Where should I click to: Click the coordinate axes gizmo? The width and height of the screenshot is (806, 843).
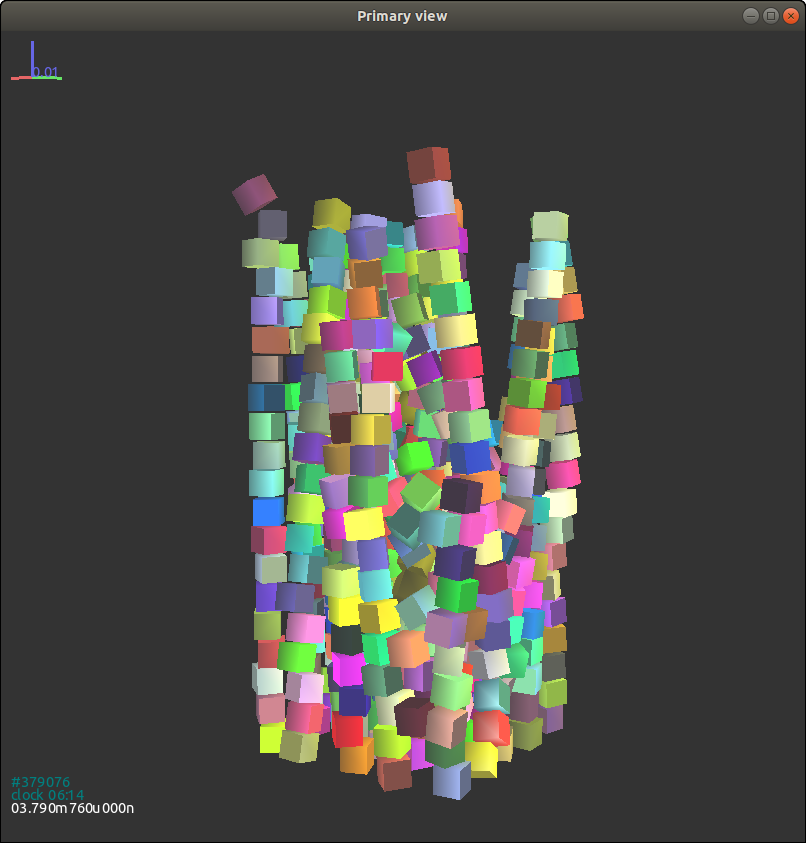pos(35,65)
